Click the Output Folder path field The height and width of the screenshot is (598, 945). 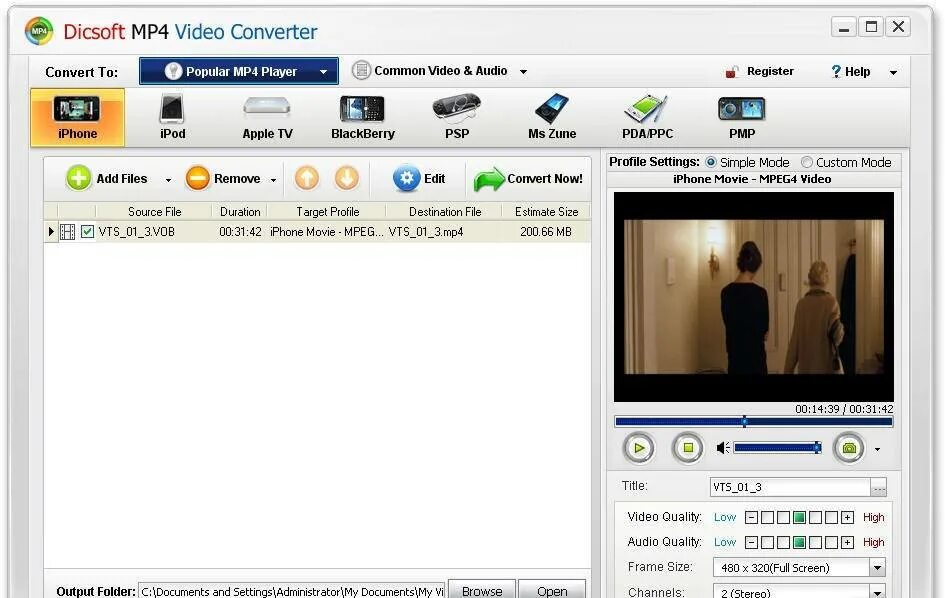pyautogui.click(x=292, y=591)
